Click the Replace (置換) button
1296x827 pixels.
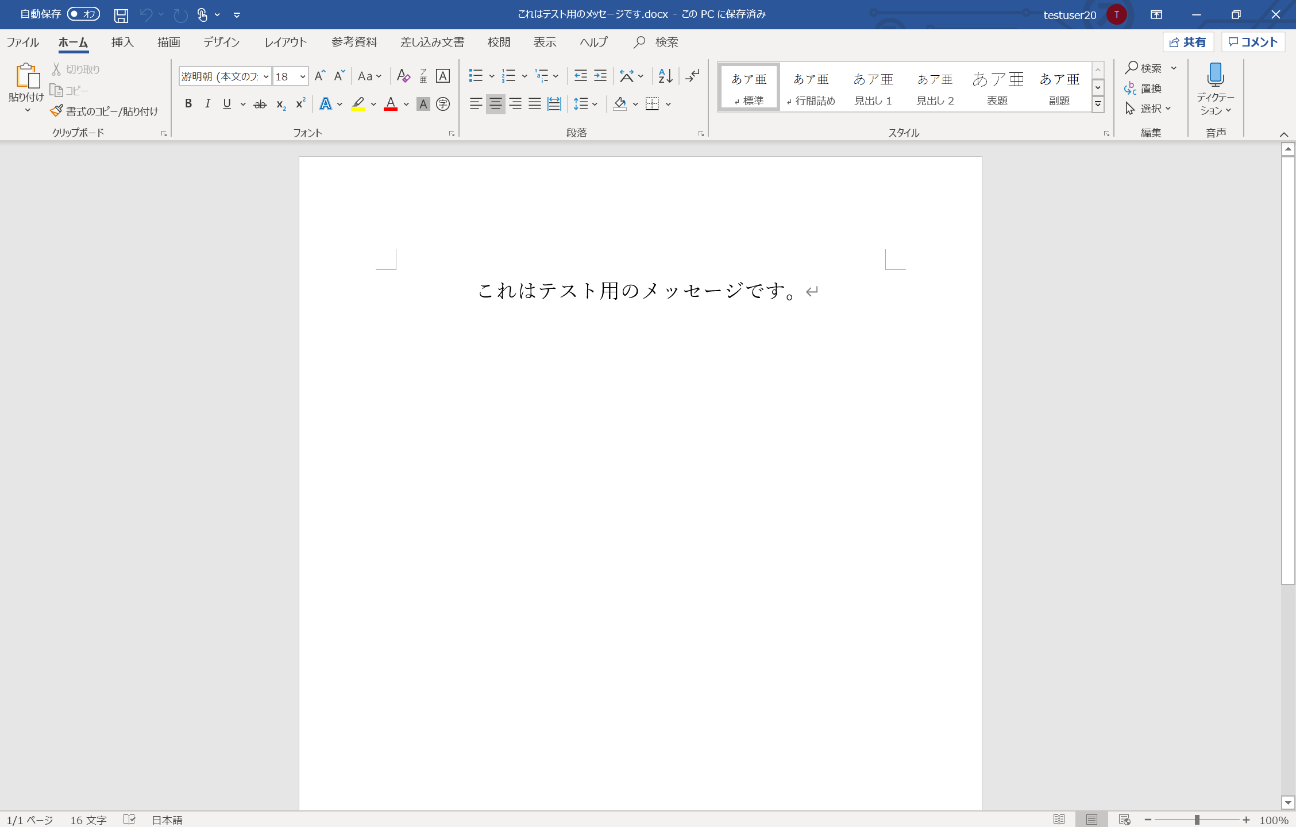coord(1143,88)
